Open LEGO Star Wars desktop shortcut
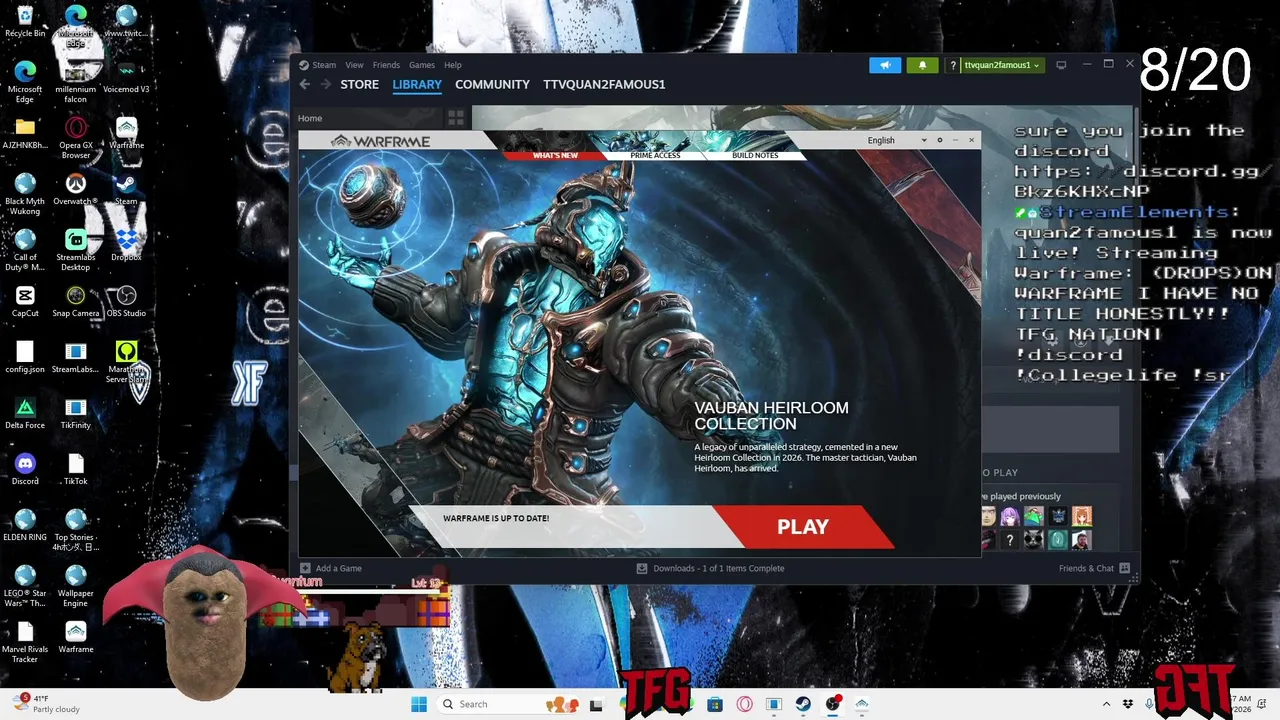Screen dimensions: 1280x720 pos(25,587)
